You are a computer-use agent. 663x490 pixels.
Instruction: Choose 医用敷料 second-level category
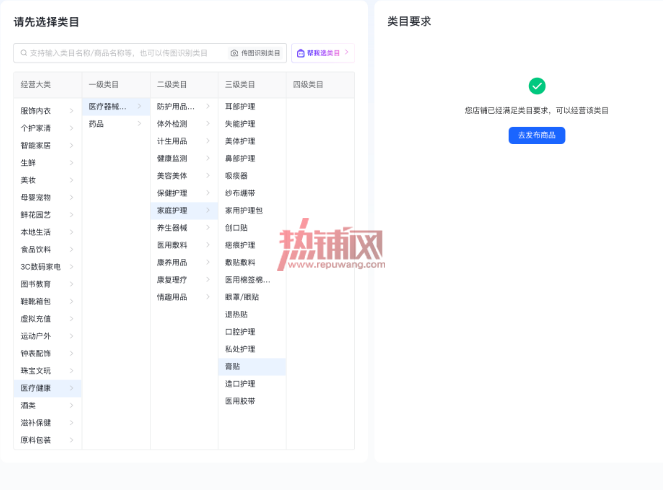coord(184,245)
